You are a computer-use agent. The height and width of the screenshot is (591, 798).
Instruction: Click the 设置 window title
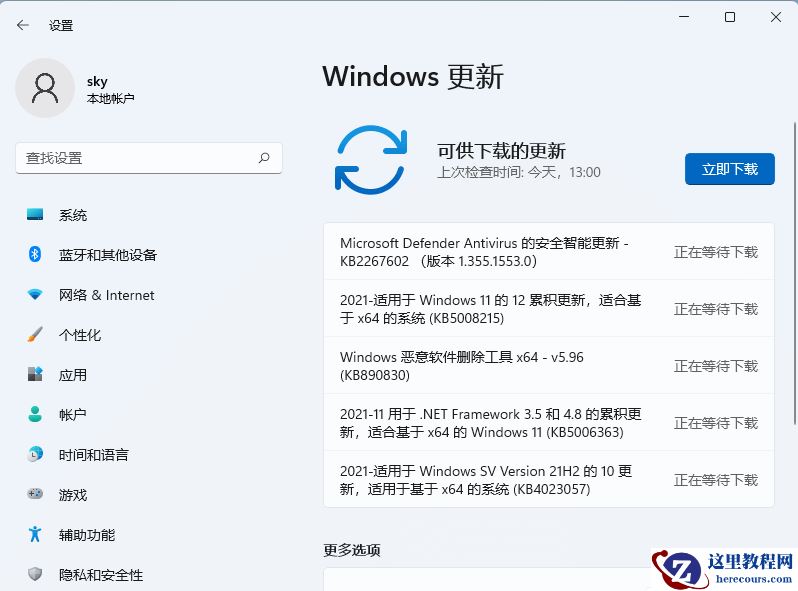point(61,25)
